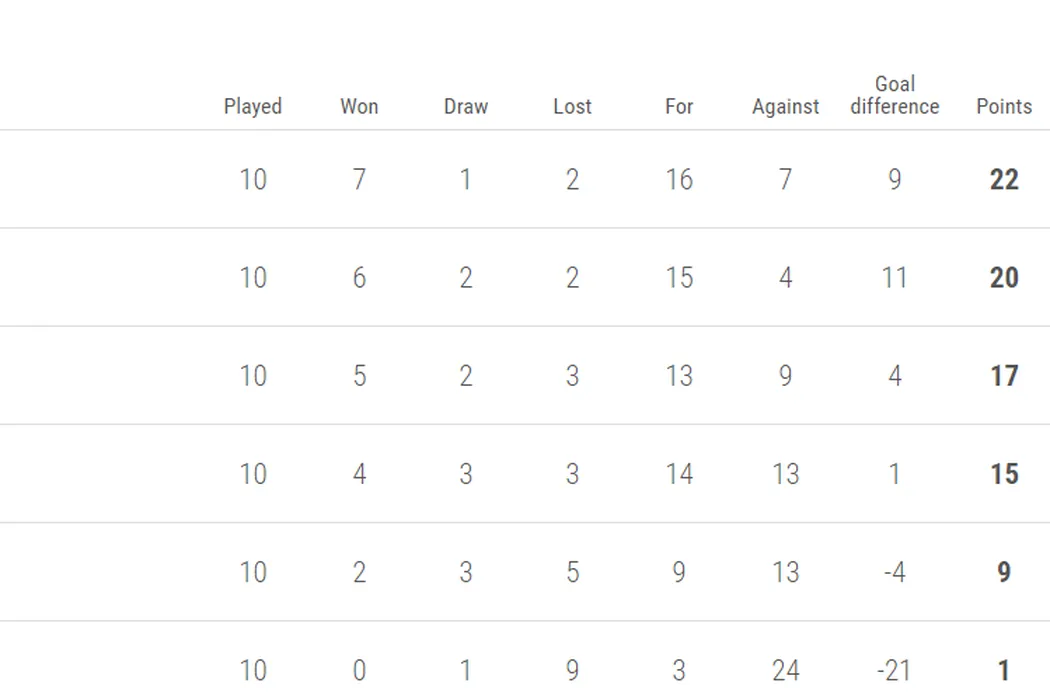Click the Lost column header
This screenshot has height=700, width=1050.
click(x=572, y=107)
